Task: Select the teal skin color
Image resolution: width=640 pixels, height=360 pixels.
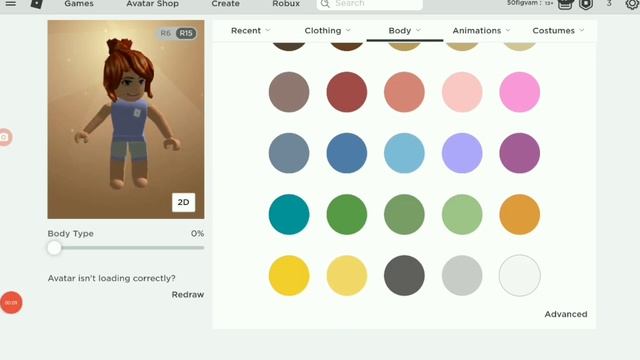Action: [289, 215]
